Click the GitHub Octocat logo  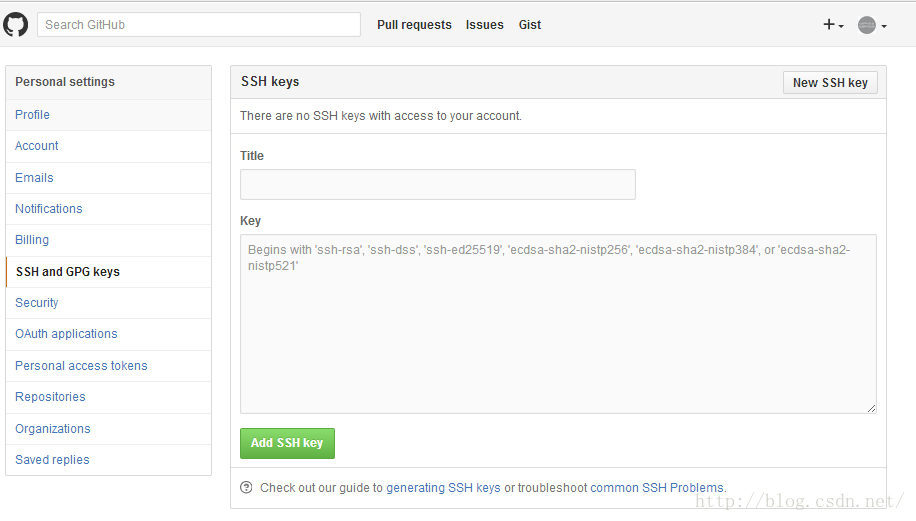[x=15, y=25]
